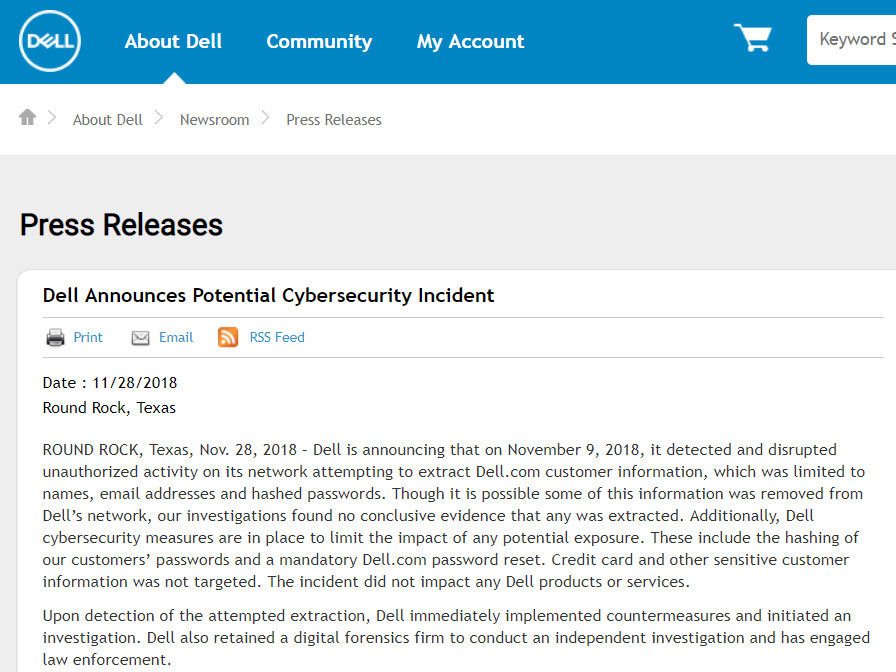Click the Dell Announces Potential Cybersecurity Incident headline
This screenshot has height=672, width=896.
pyautogui.click(x=269, y=295)
